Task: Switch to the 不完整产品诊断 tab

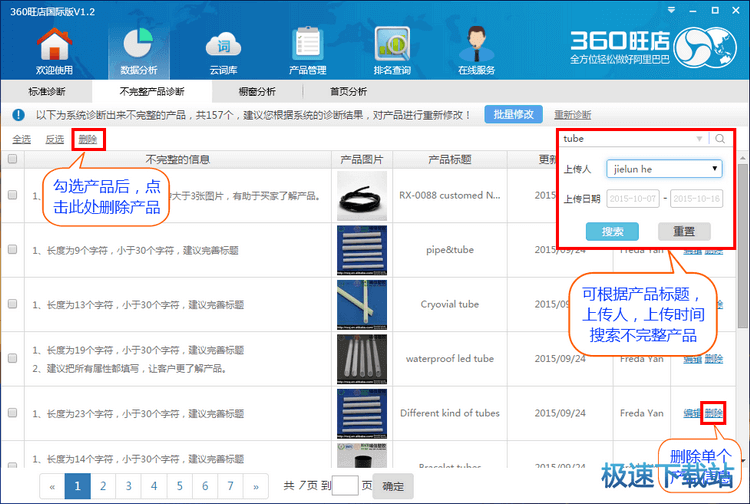Action: click(x=152, y=91)
